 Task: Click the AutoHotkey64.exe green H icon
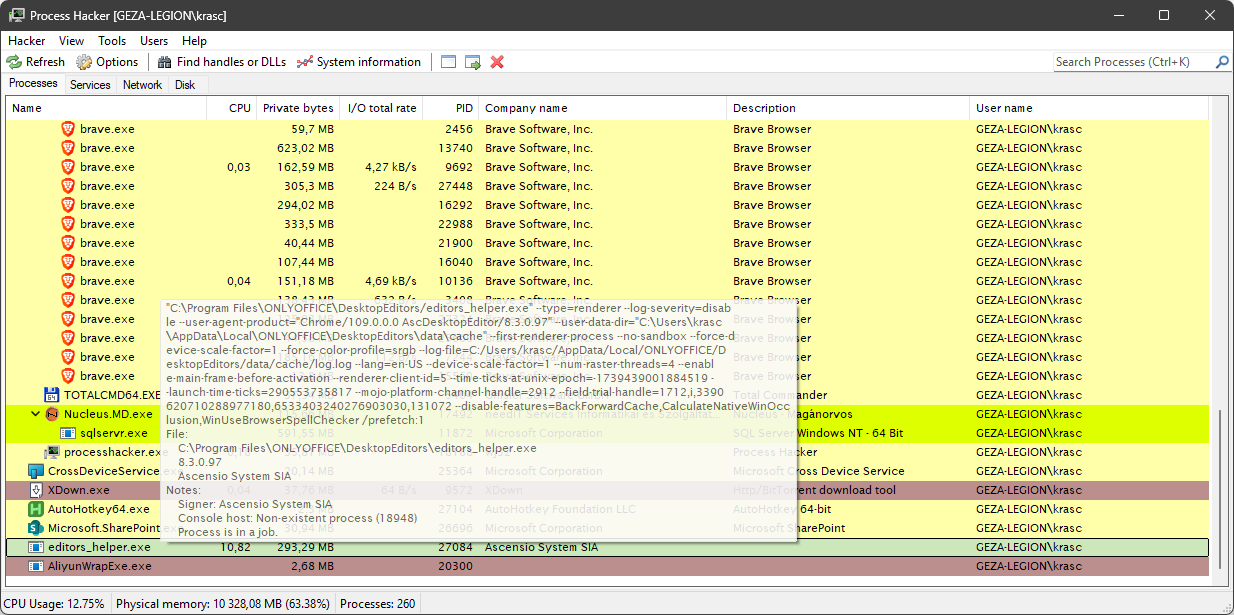point(36,509)
